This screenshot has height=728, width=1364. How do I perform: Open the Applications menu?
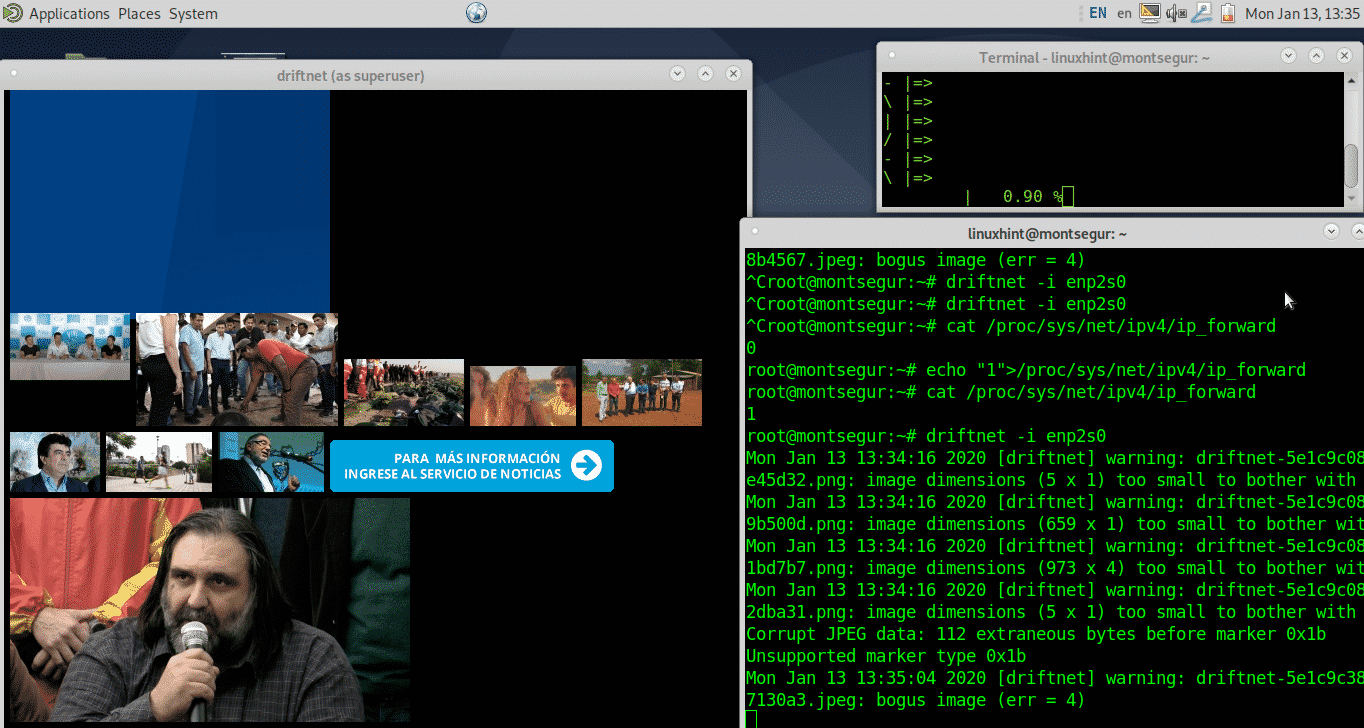[x=69, y=14]
